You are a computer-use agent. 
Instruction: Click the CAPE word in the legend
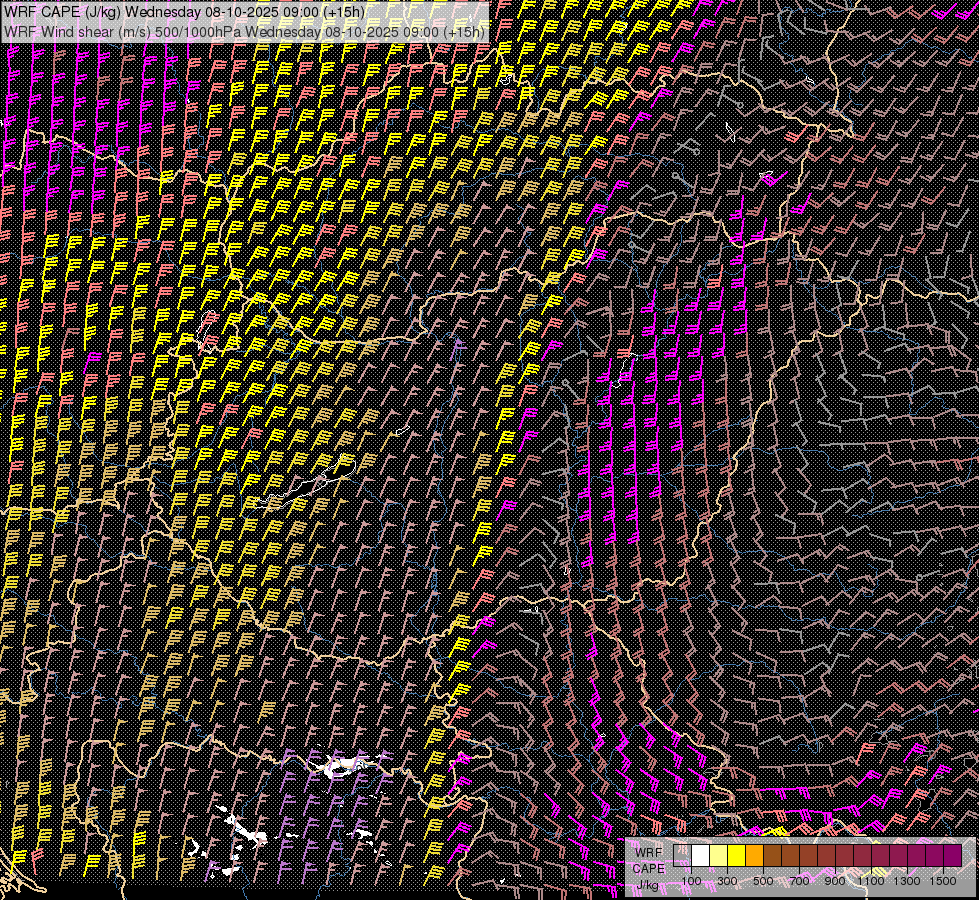(648, 868)
